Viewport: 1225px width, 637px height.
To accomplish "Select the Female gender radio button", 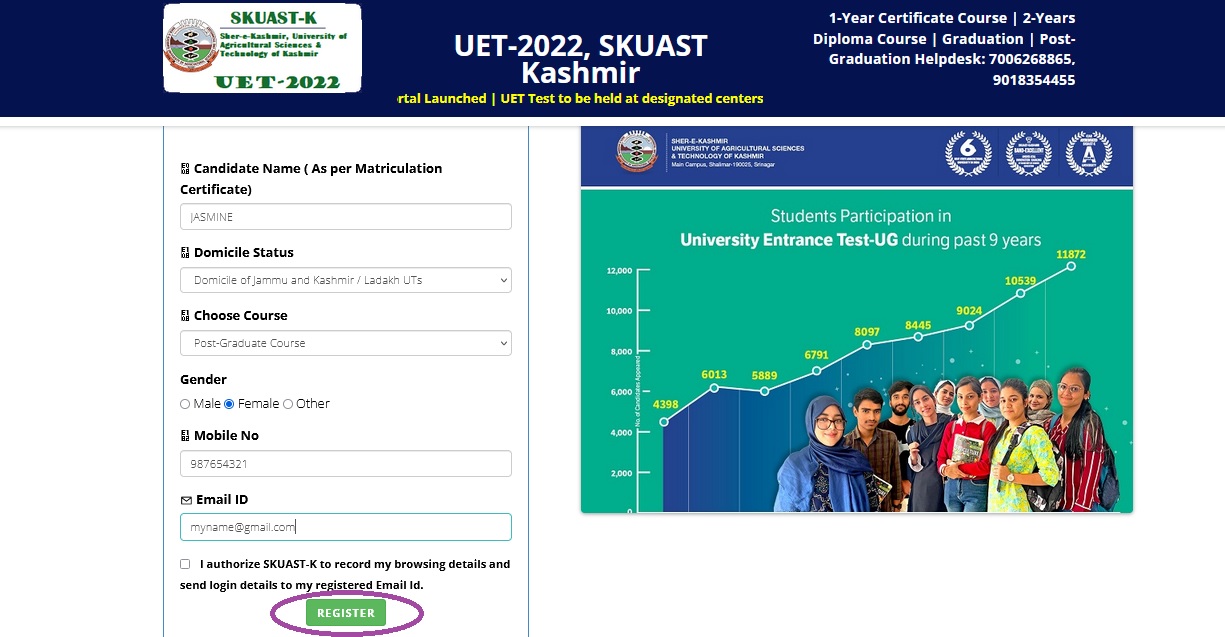I will pos(229,404).
